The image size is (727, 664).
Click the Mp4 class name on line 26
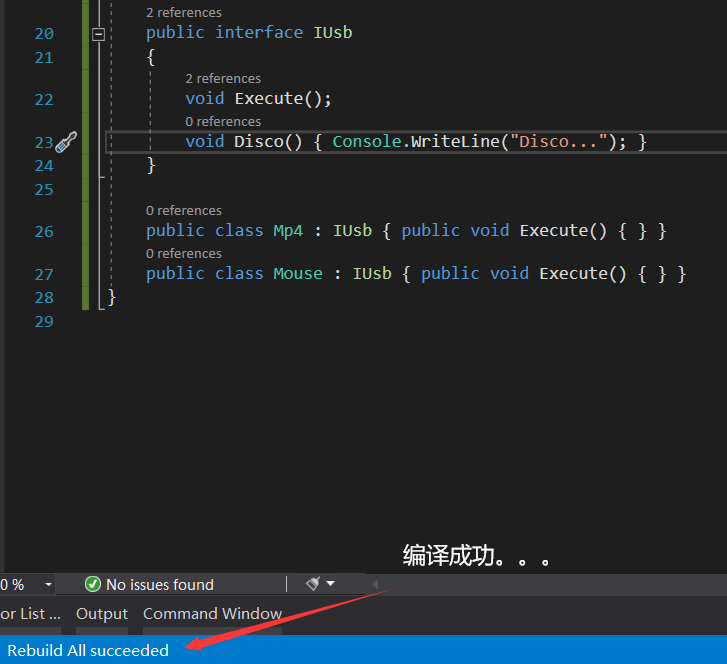[288, 231]
